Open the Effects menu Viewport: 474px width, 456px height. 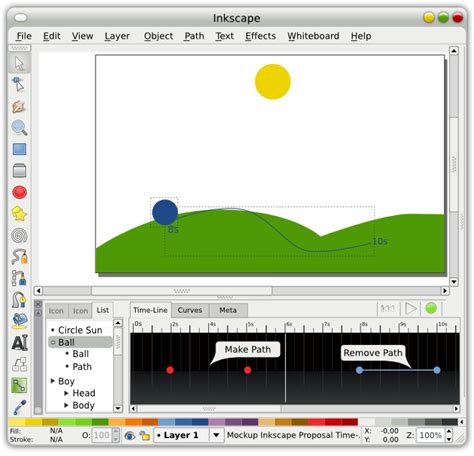pyautogui.click(x=260, y=36)
